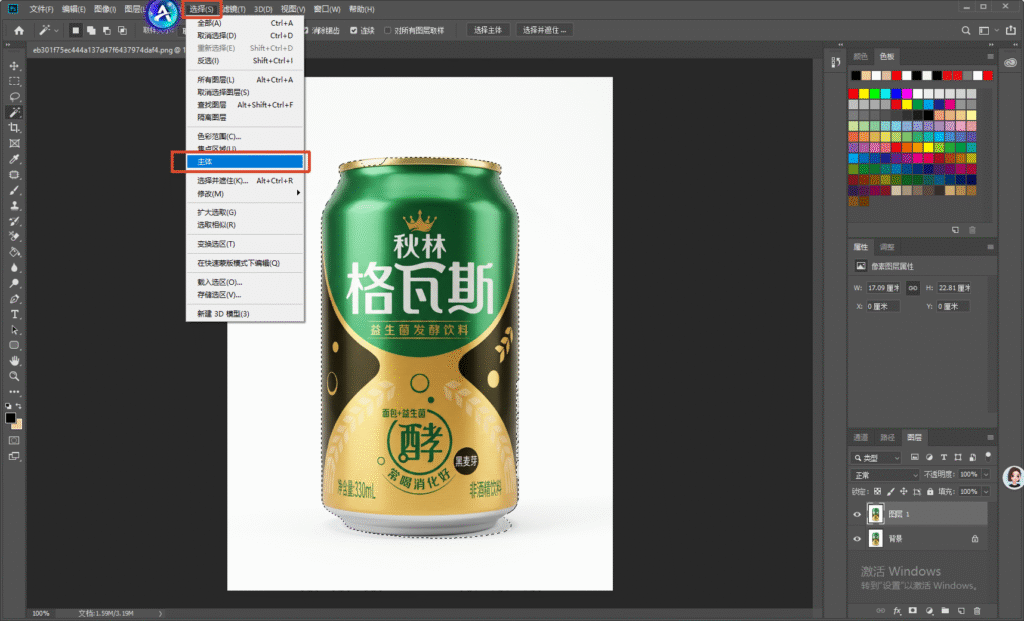This screenshot has width=1024, height=621.
Task: Click the Quick Mask mode icon
Action: coord(14,440)
